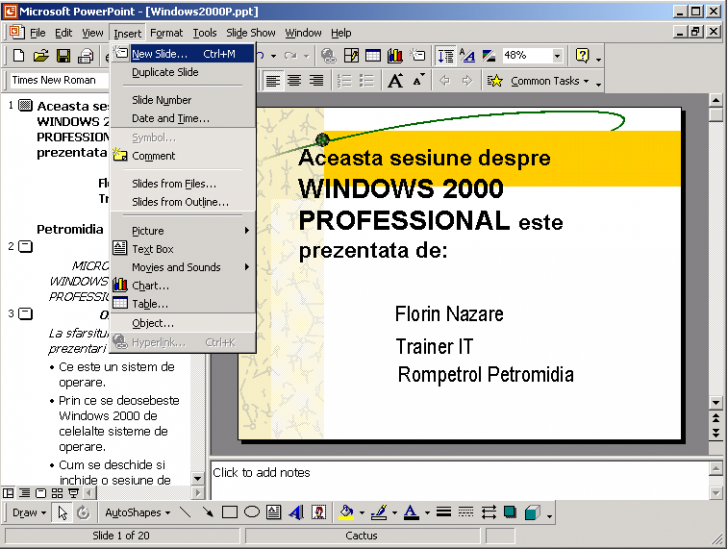Click the Print toolbar icon
Viewport: 728px width, 549px height.
tap(85, 56)
